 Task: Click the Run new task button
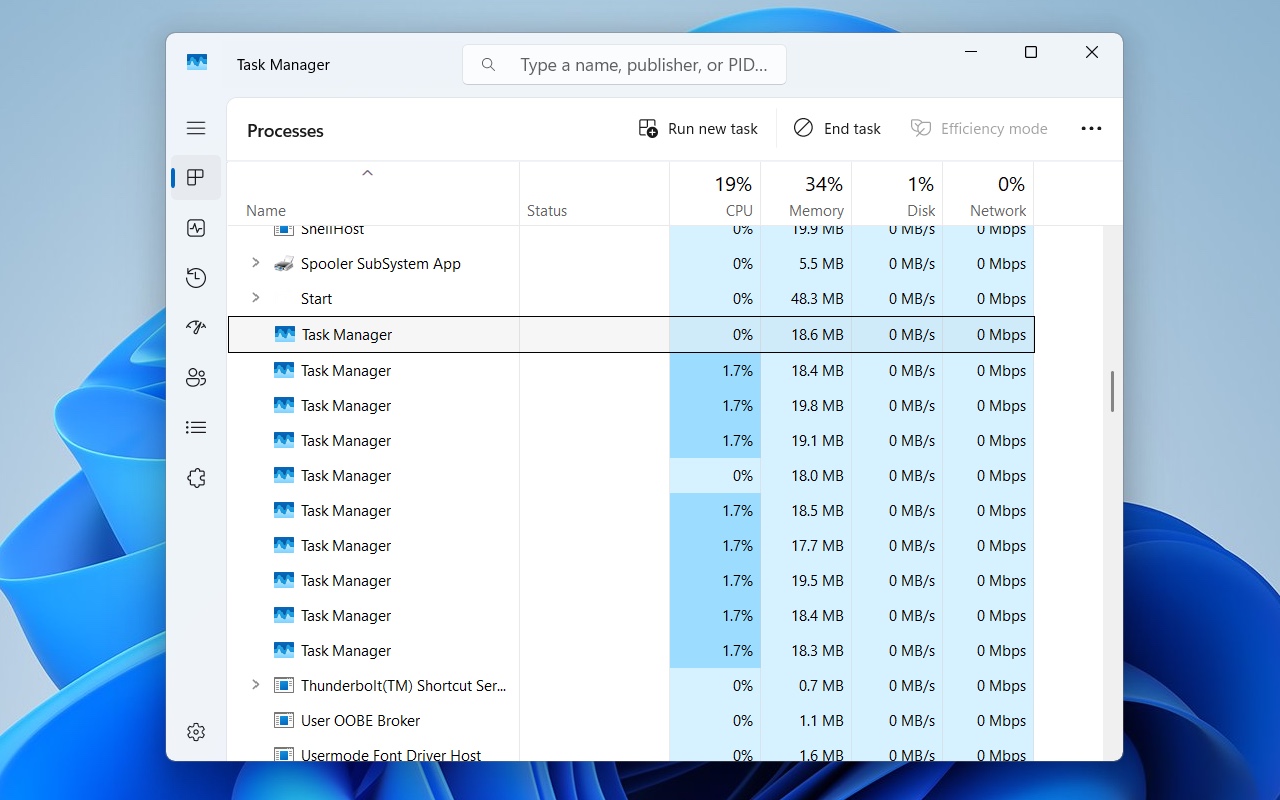point(698,128)
